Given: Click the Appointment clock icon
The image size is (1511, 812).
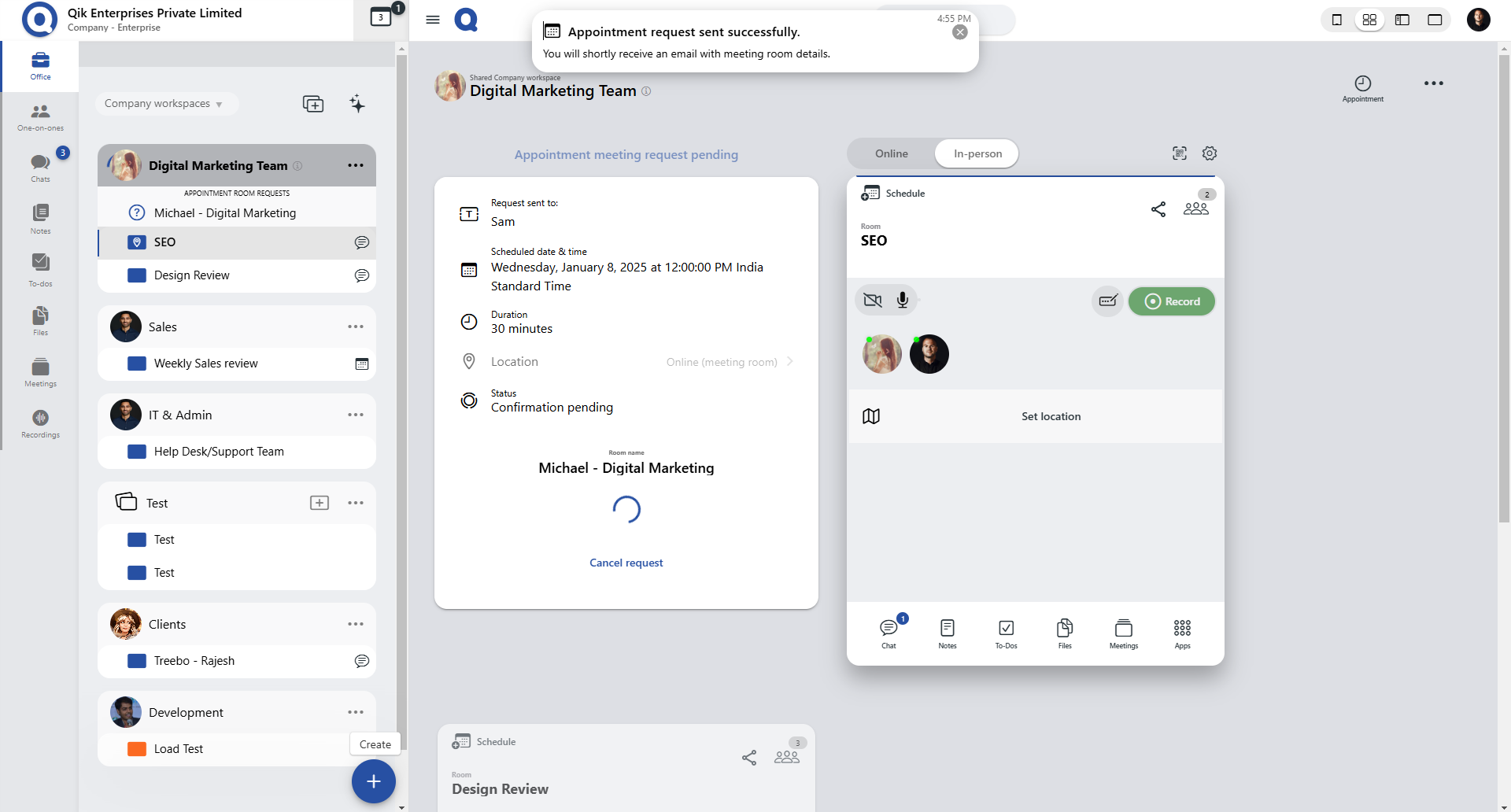Looking at the screenshot, I should pyautogui.click(x=1362, y=84).
